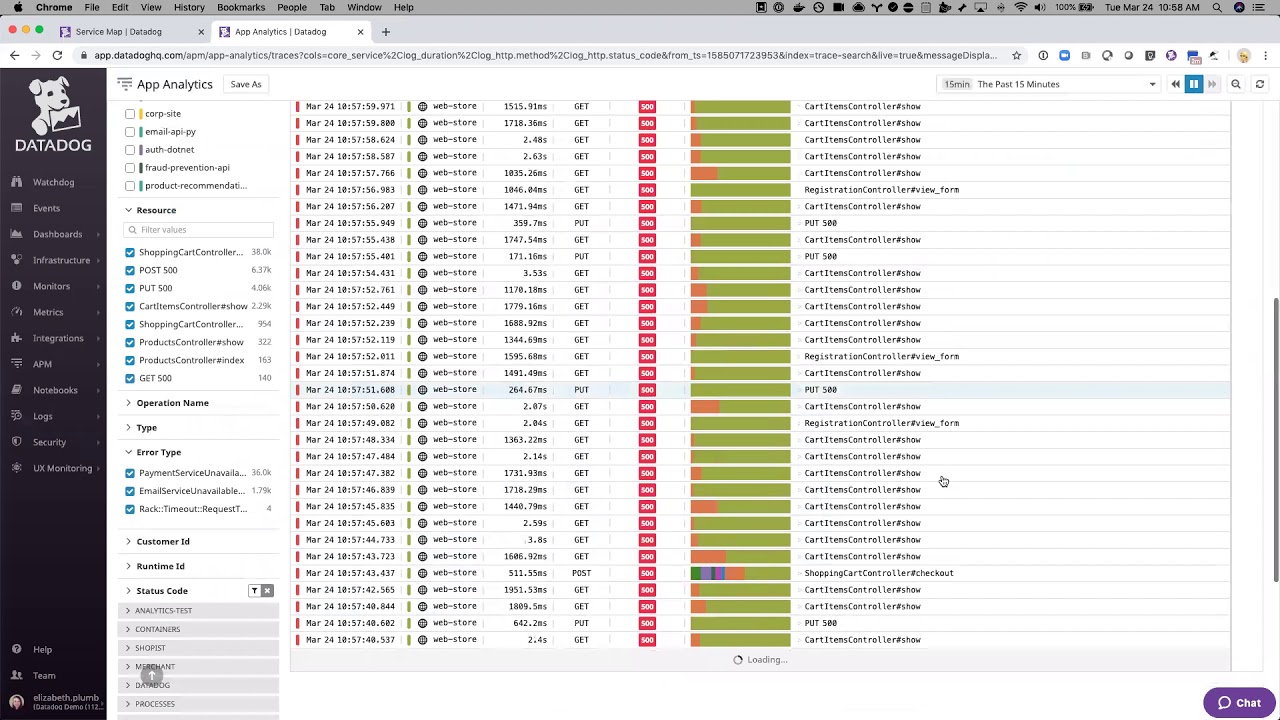Open the View menu
The height and width of the screenshot is (720, 1280).
[x=151, y=7]
